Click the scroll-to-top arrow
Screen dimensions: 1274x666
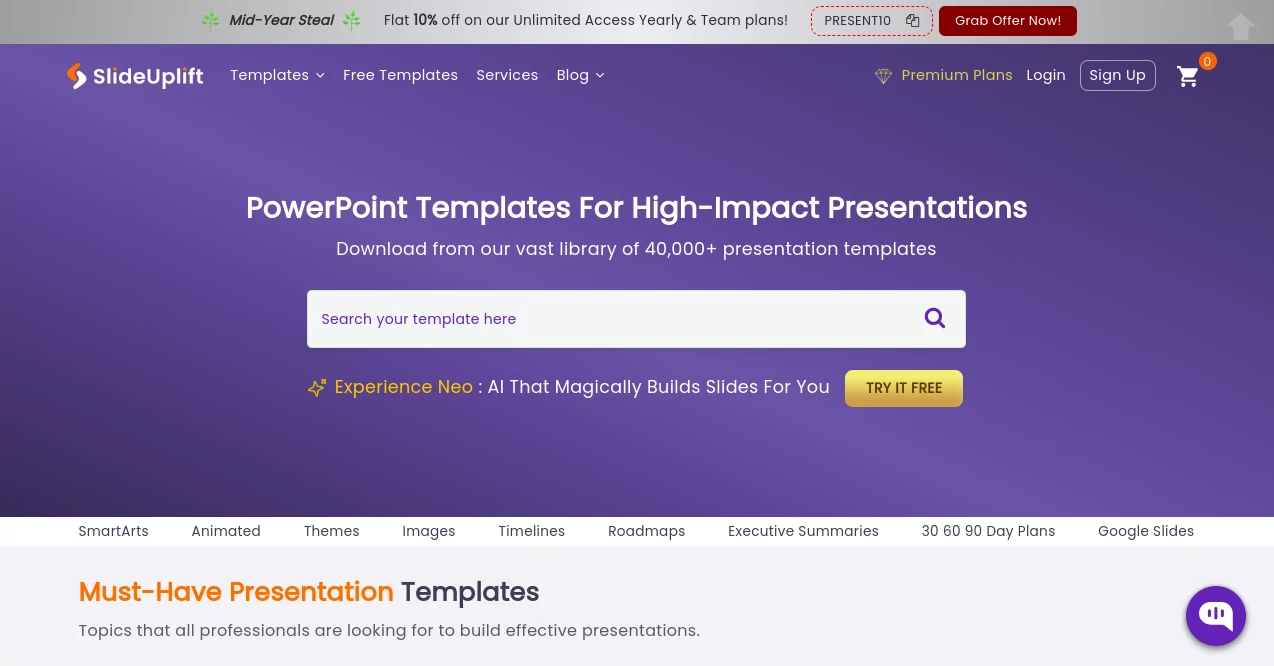point(1241,27)
